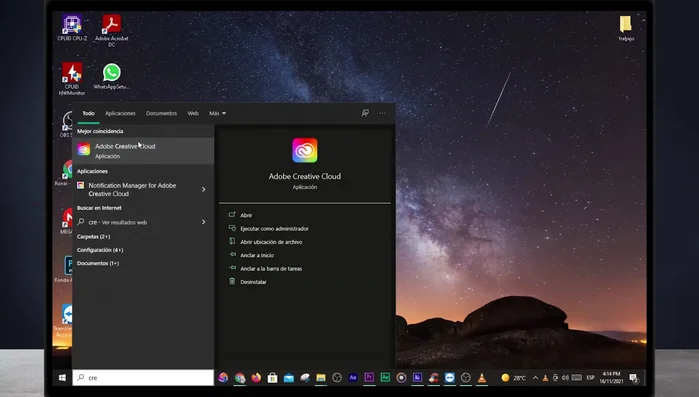The image size is (699, 397).
Task: Click the large Adobe Creative Cloud icon in the preview pane
Action: [x=305, y=150]
